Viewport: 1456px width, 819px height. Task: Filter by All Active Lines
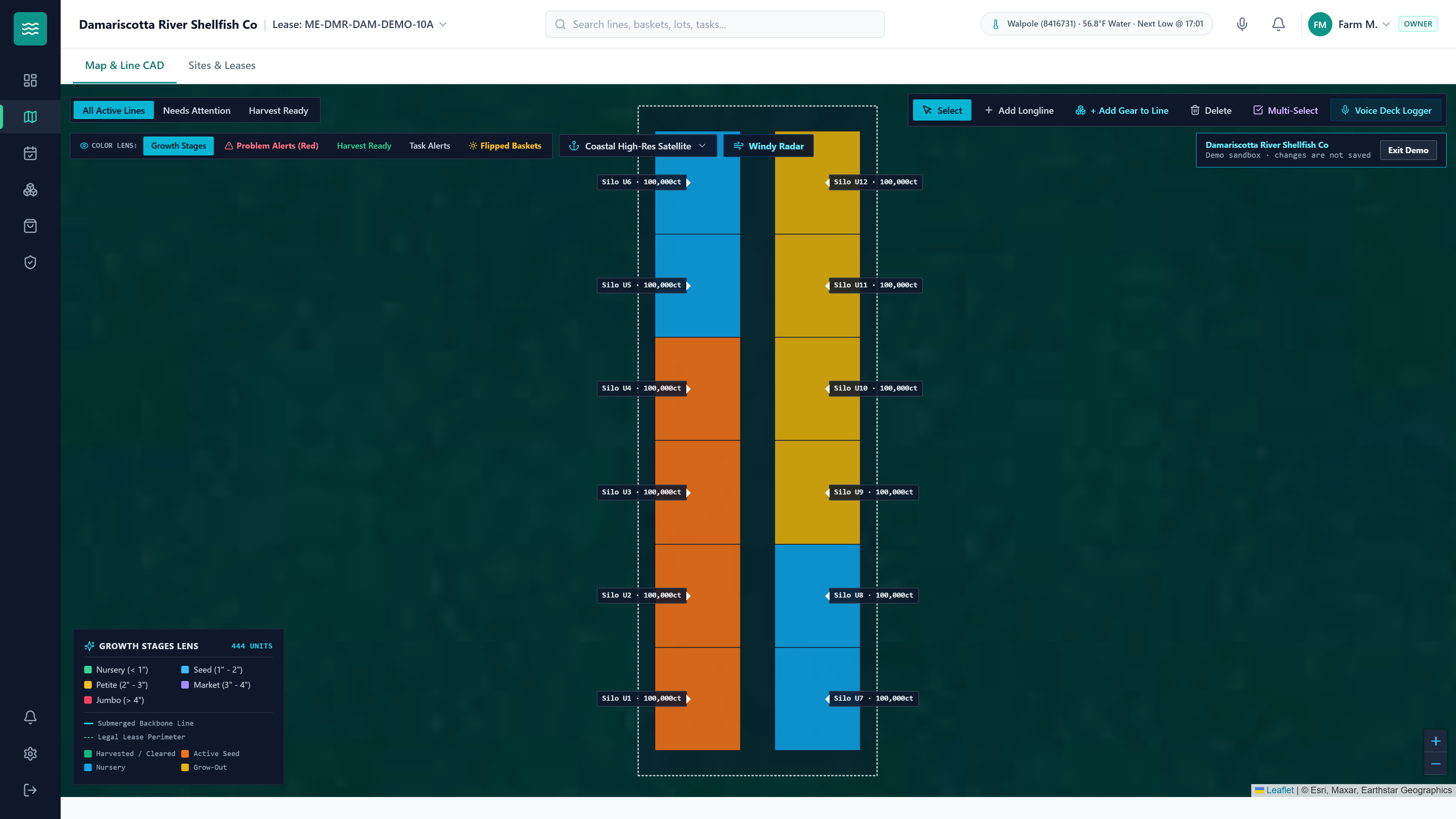click(x=114, y=110)
